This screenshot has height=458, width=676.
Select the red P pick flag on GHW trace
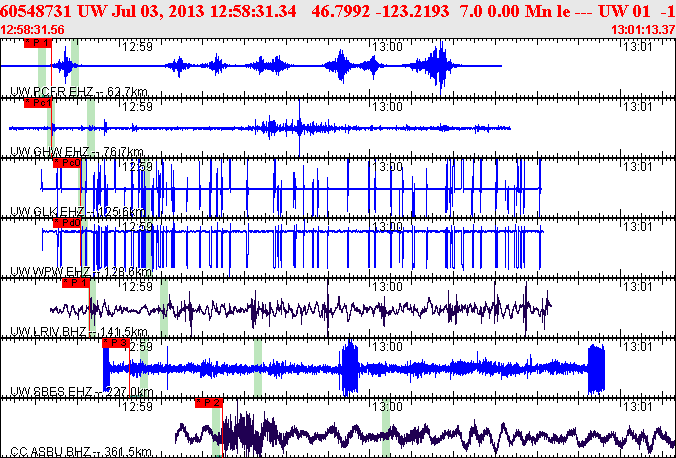pyautogui.click(x=38, y=103)
